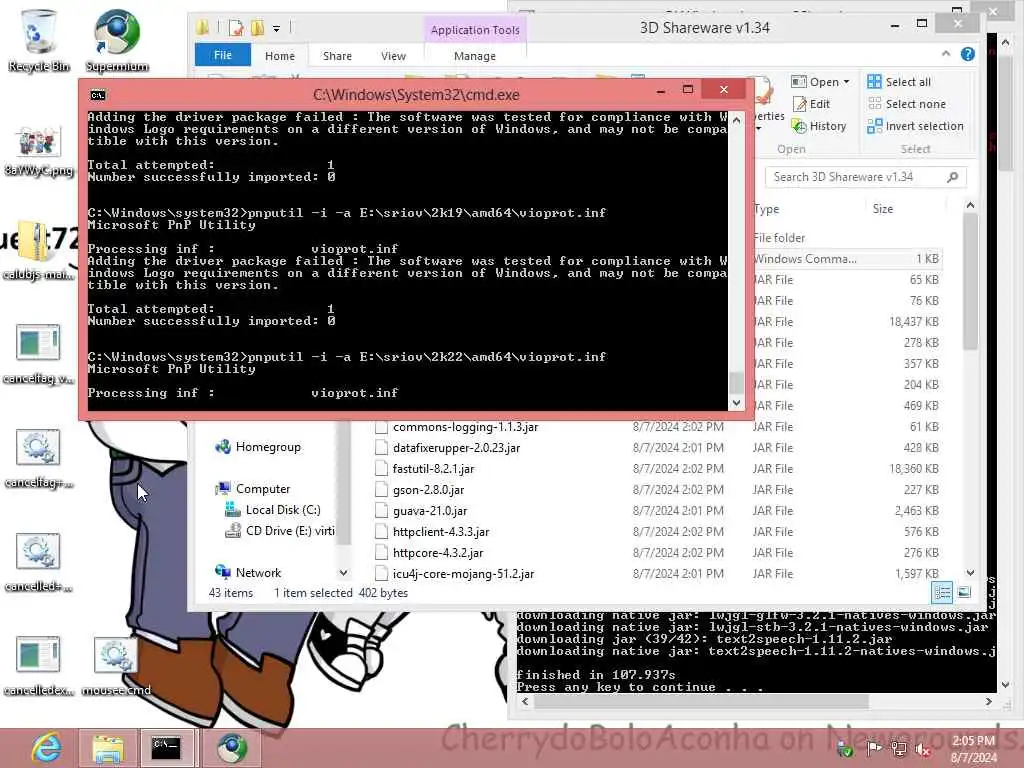The height and width of the screenshot is (768, 1024).
Task: Open 8aVWyC.png desktop image icon
Action: (x=38, y=150)
